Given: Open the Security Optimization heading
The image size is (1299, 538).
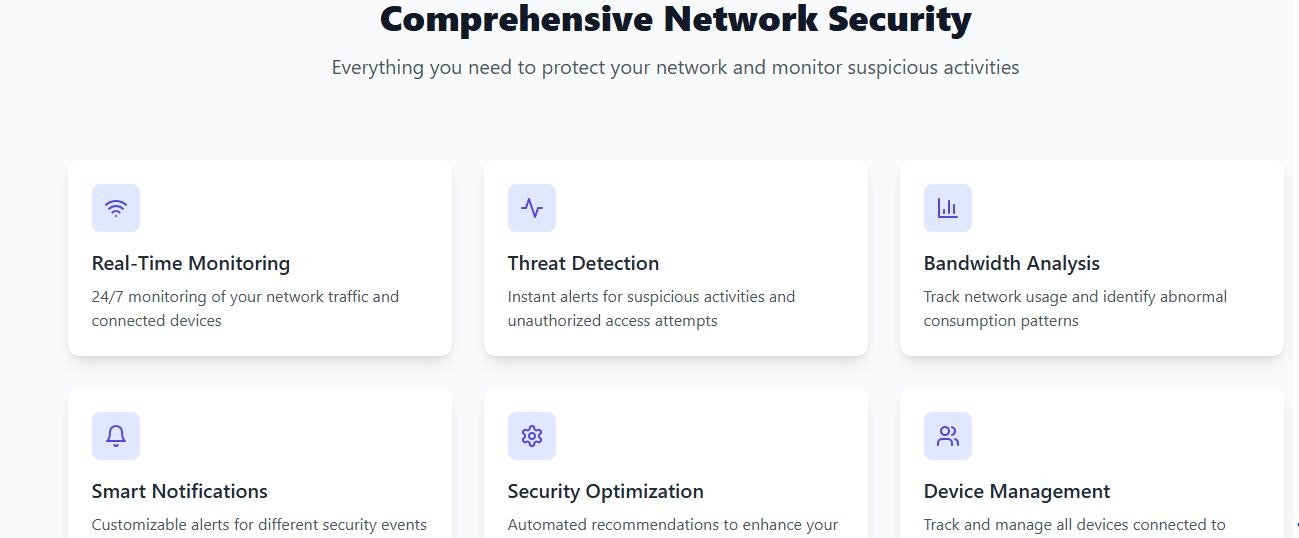Looking at the screenshot, I should coord(606,491).
